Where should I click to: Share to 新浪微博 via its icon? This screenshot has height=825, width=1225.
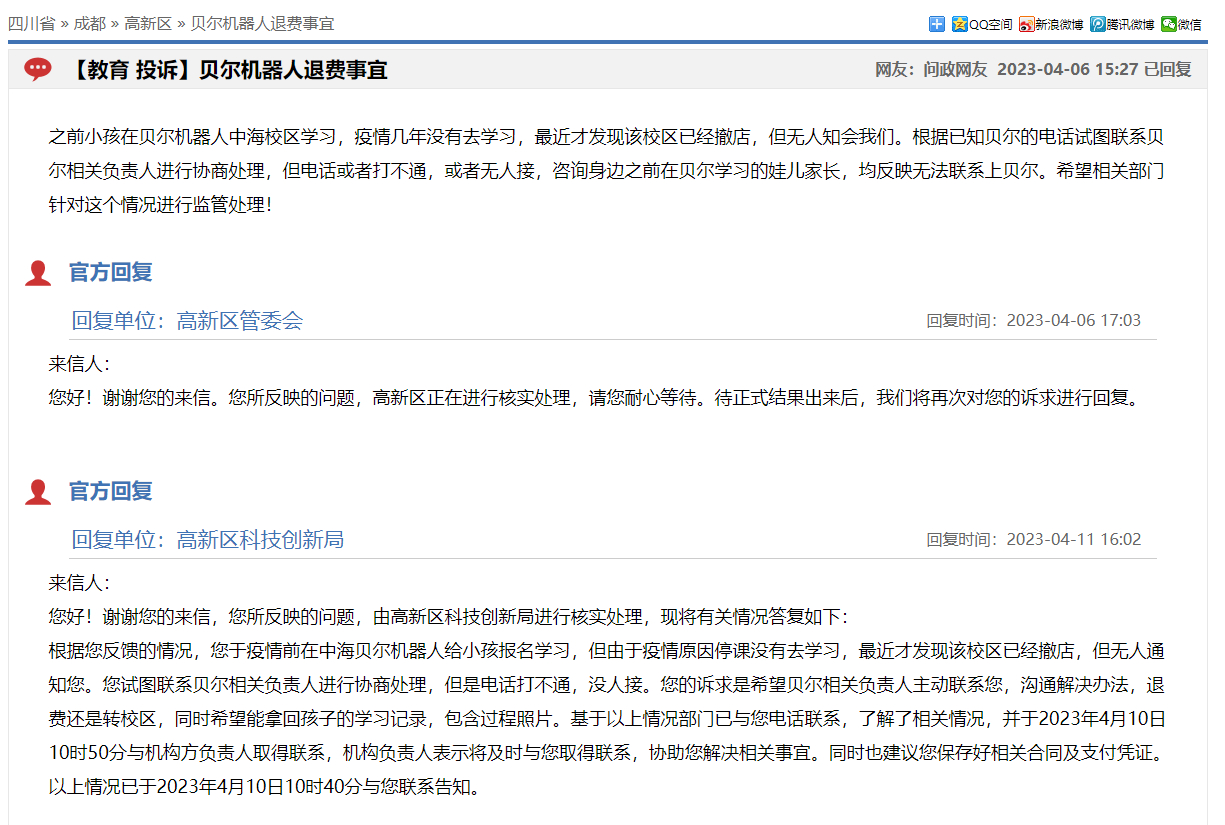pos(1051,24)
